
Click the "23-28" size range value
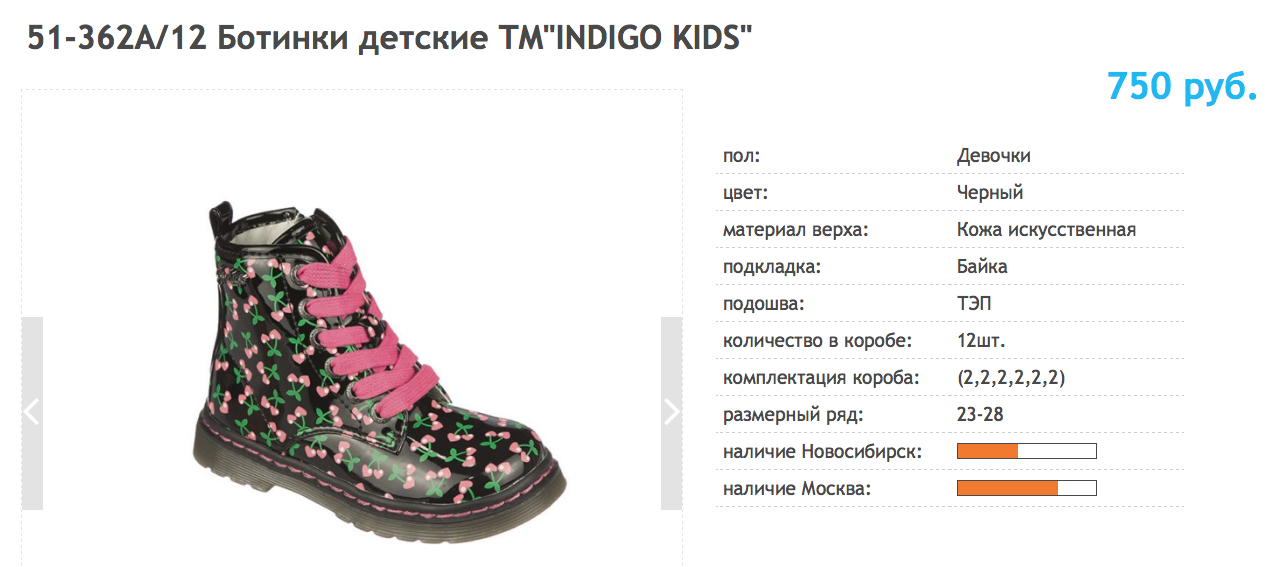point(980,414)
